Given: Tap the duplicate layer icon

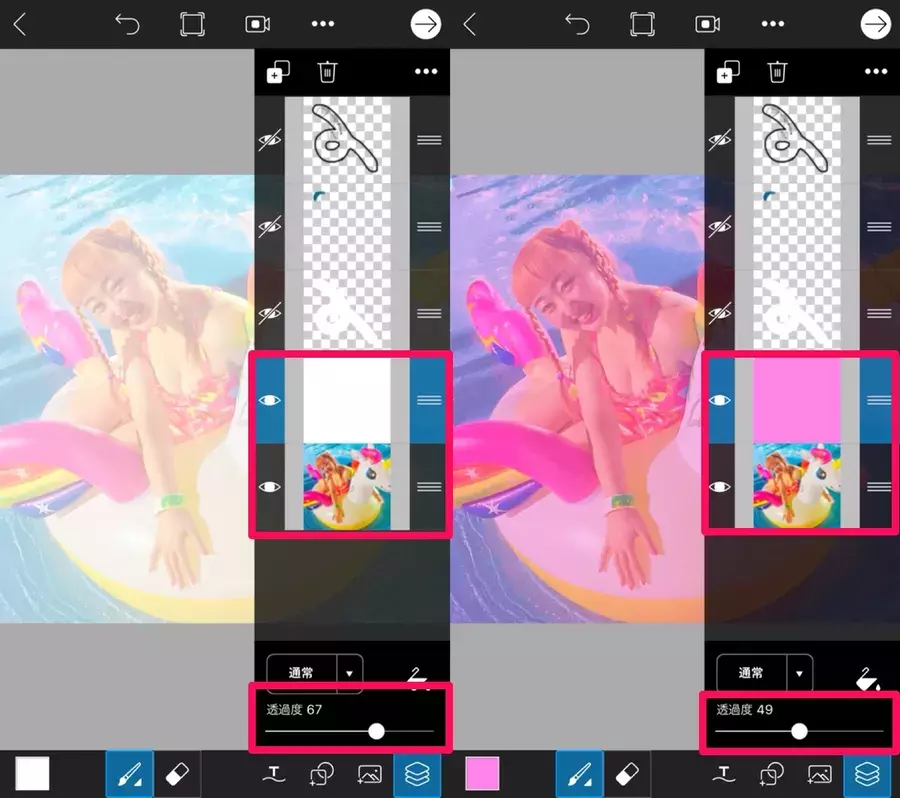Looking at the screenshot, I should pyautogui.click(x=279, y=71).
